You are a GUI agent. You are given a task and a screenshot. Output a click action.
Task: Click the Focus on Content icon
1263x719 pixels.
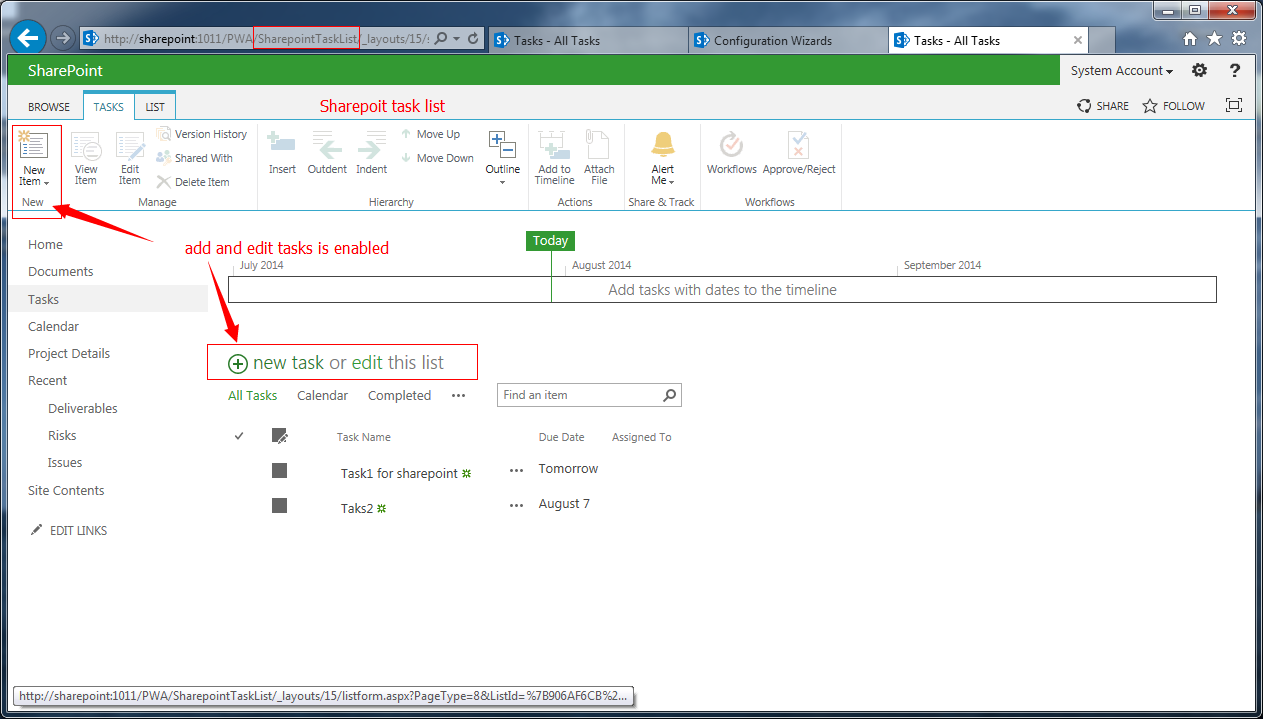[1234, 105]
